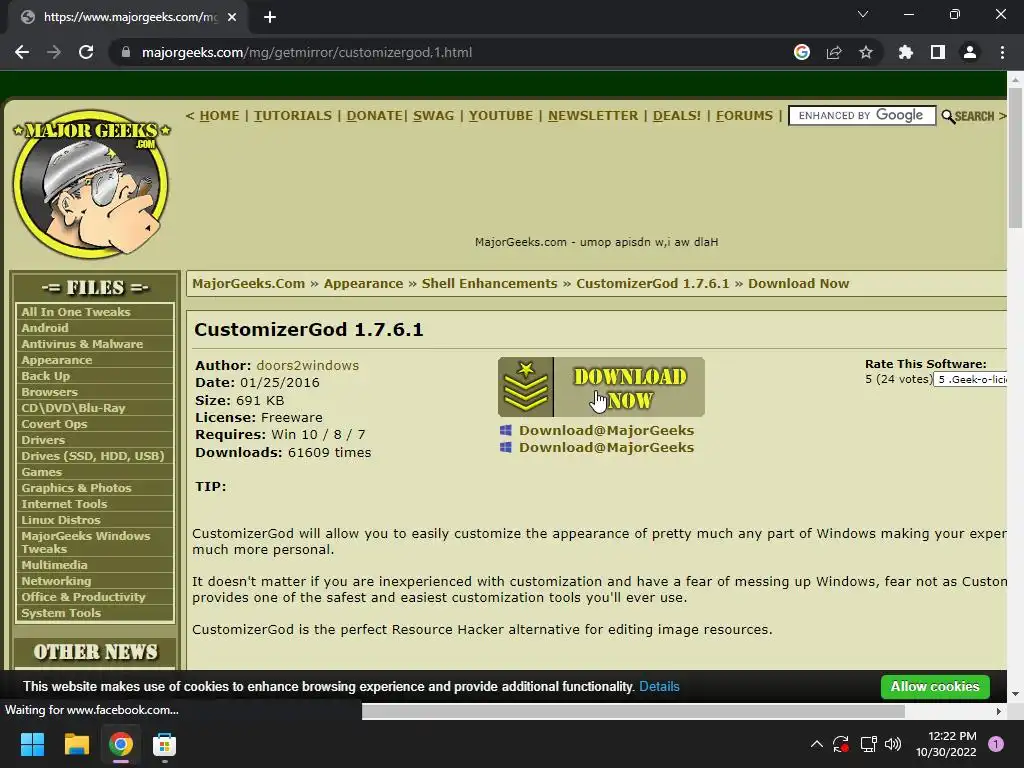This screenshot has height=768, width=1024.
Task: Click MajorGeeks.Com breadcrumb
Action: click(x=249, y=283)
